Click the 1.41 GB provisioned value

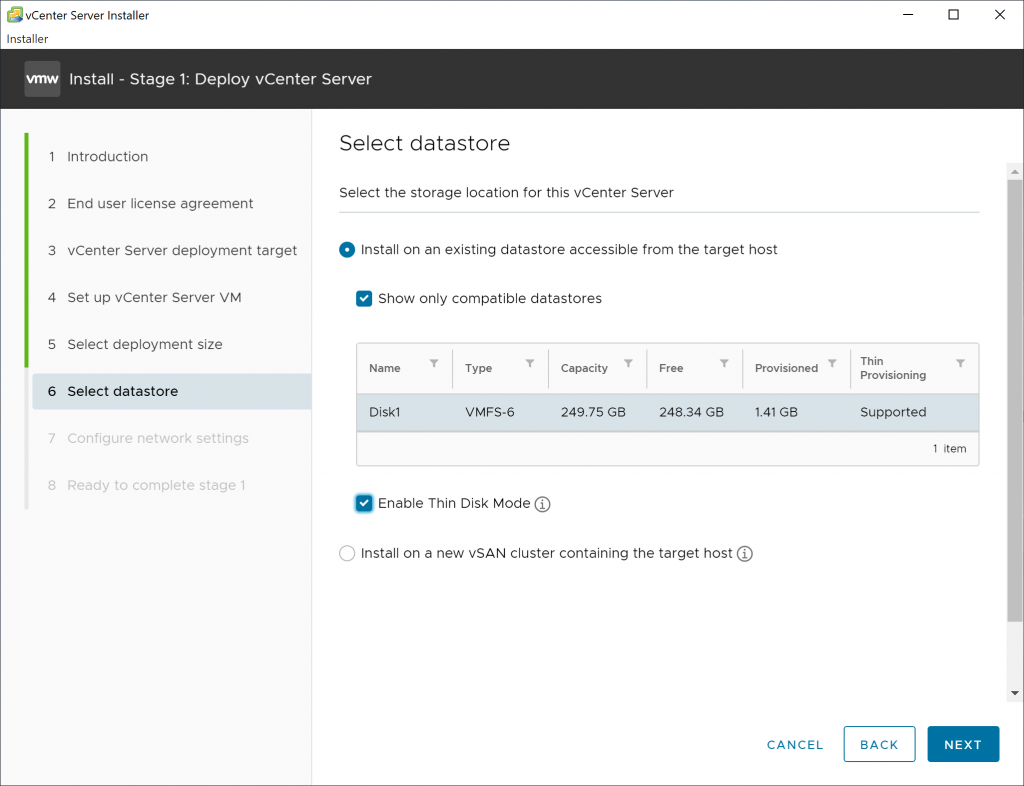[x=776, y=413]
